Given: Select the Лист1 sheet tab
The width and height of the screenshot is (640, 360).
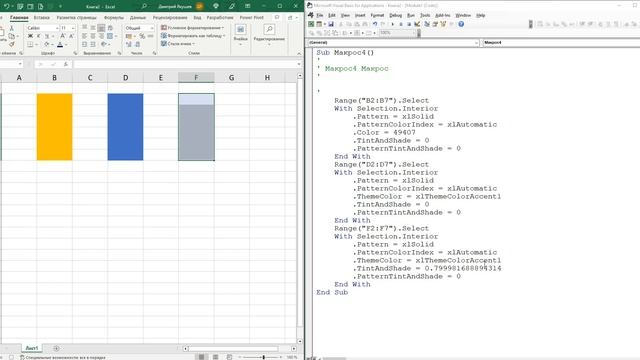Looking at the screenshot, I should click(x=32, y=348).
